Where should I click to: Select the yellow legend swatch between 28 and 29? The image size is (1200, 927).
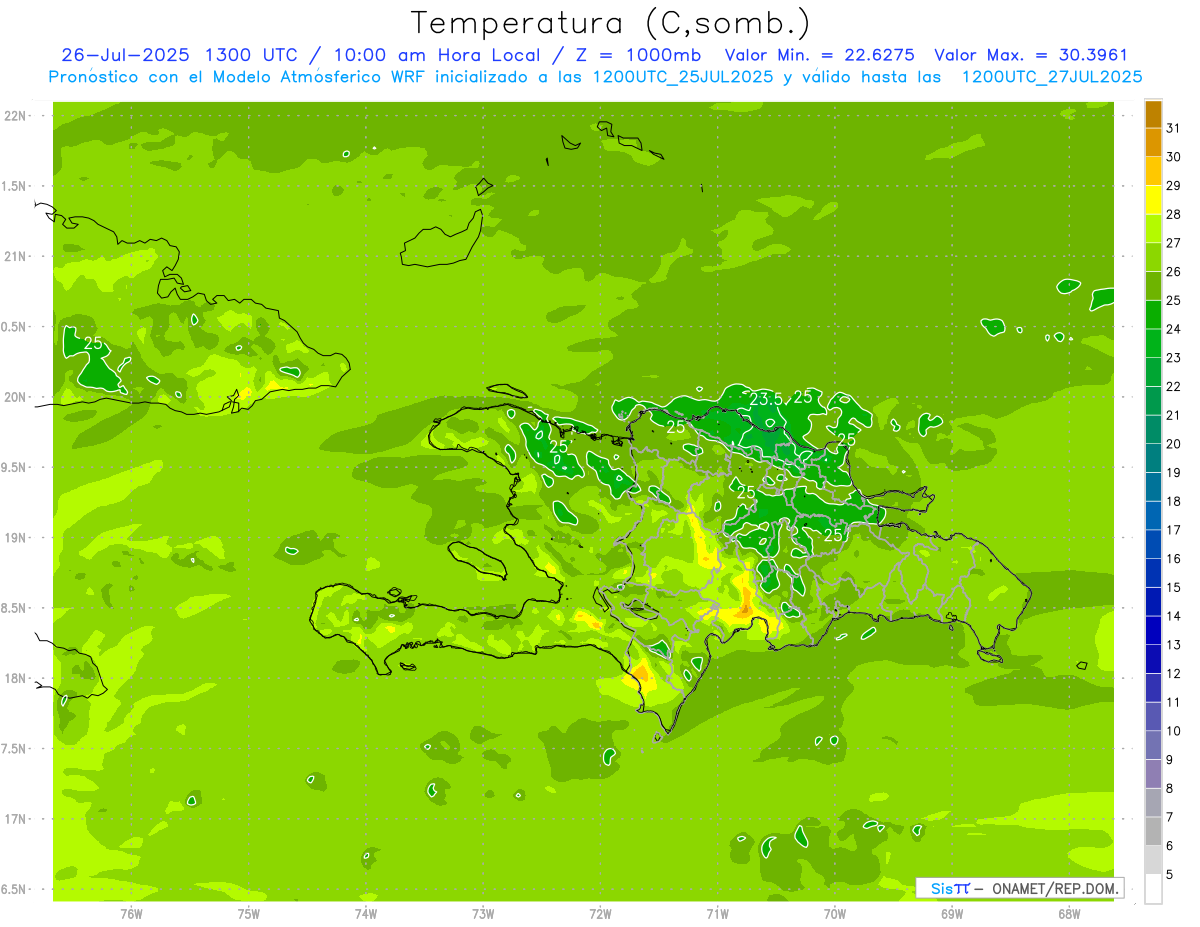tap(1153, 200)
